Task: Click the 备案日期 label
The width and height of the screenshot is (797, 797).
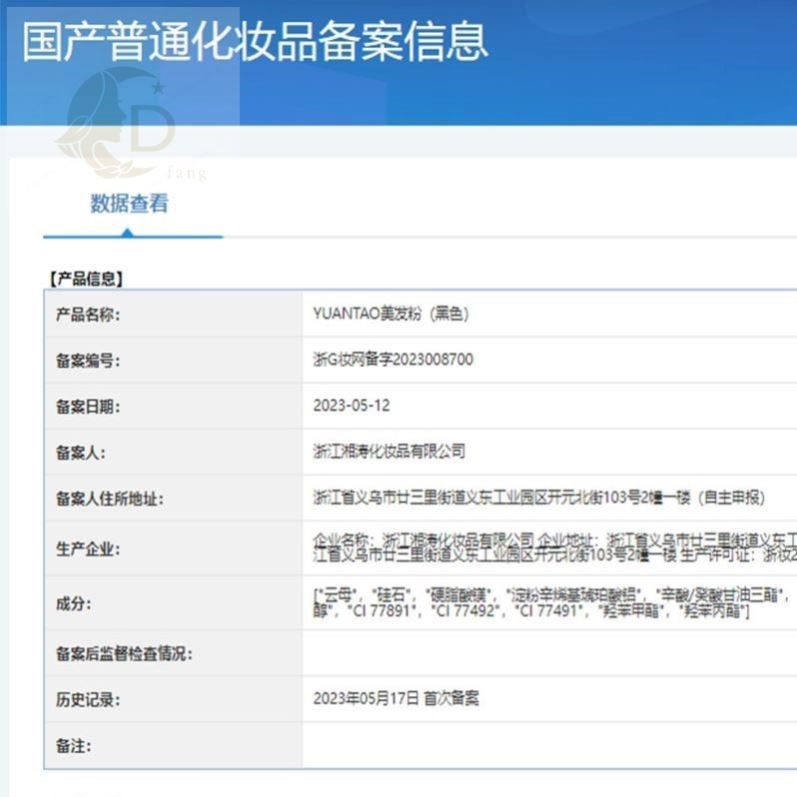Action: (x=88, y=407)
